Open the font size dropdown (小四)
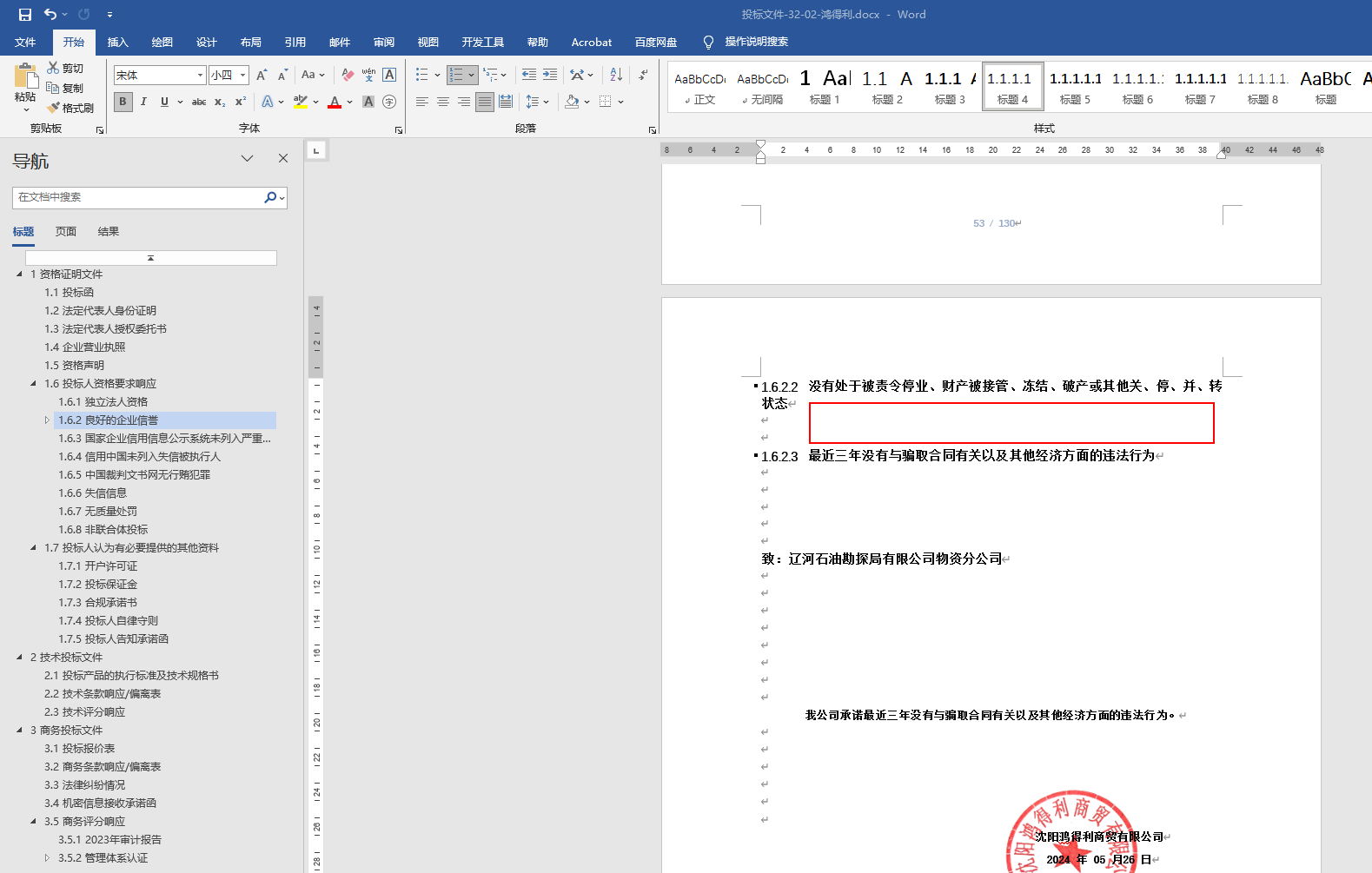The image size is (1372, 873). click(243, 75)
